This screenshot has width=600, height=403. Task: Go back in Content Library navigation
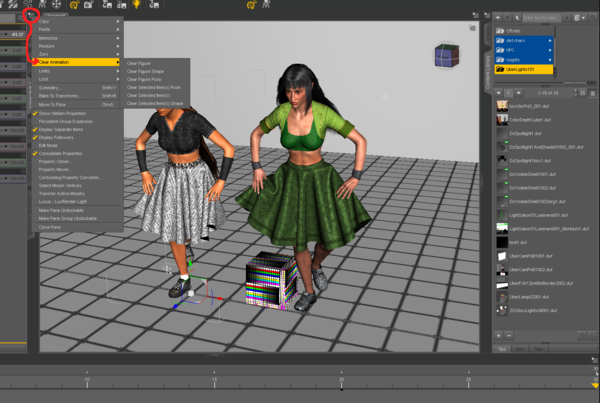coord(498,18)
